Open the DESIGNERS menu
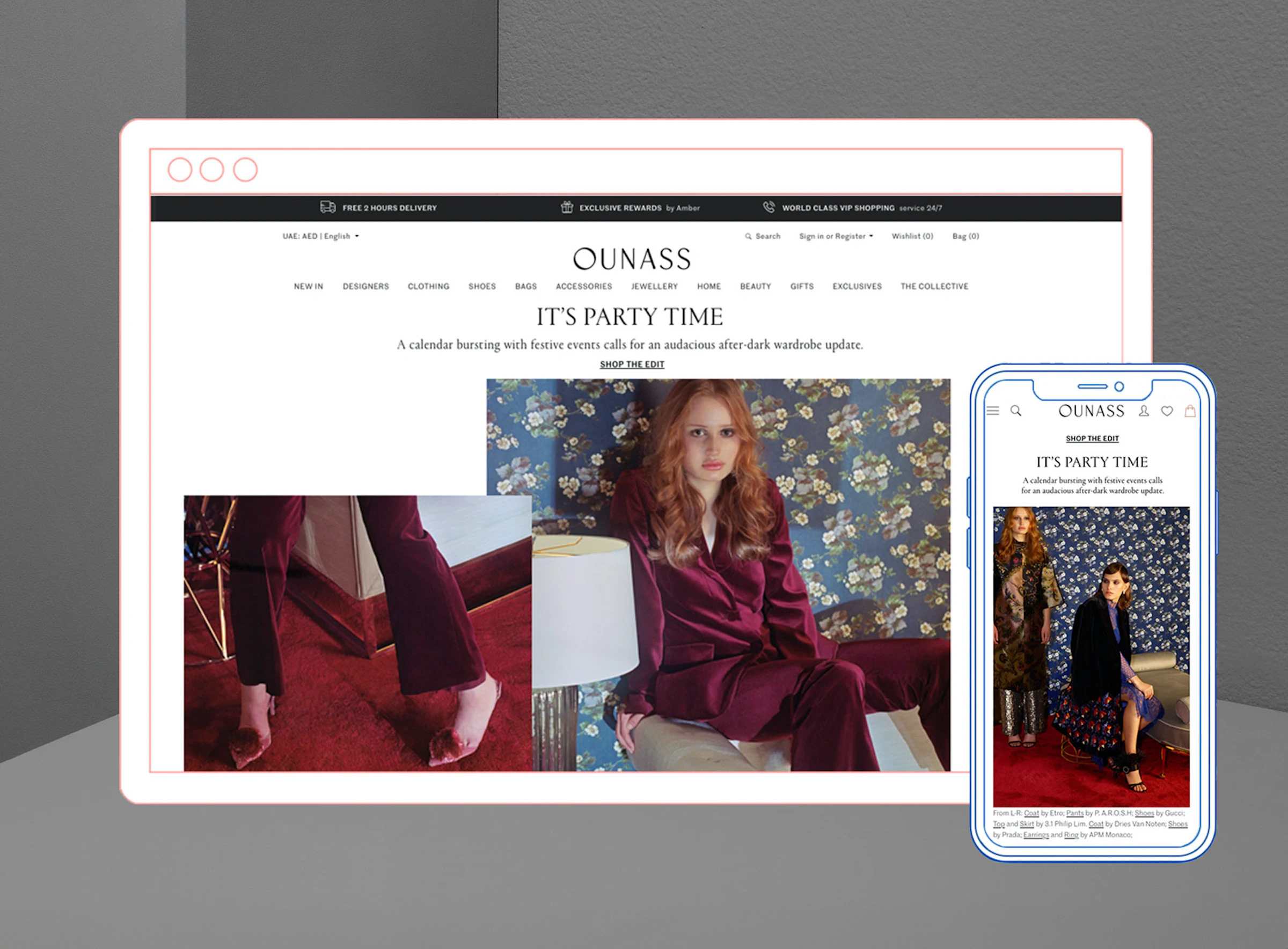Viewport: 1288px width, 949px height. click(366, 286)
